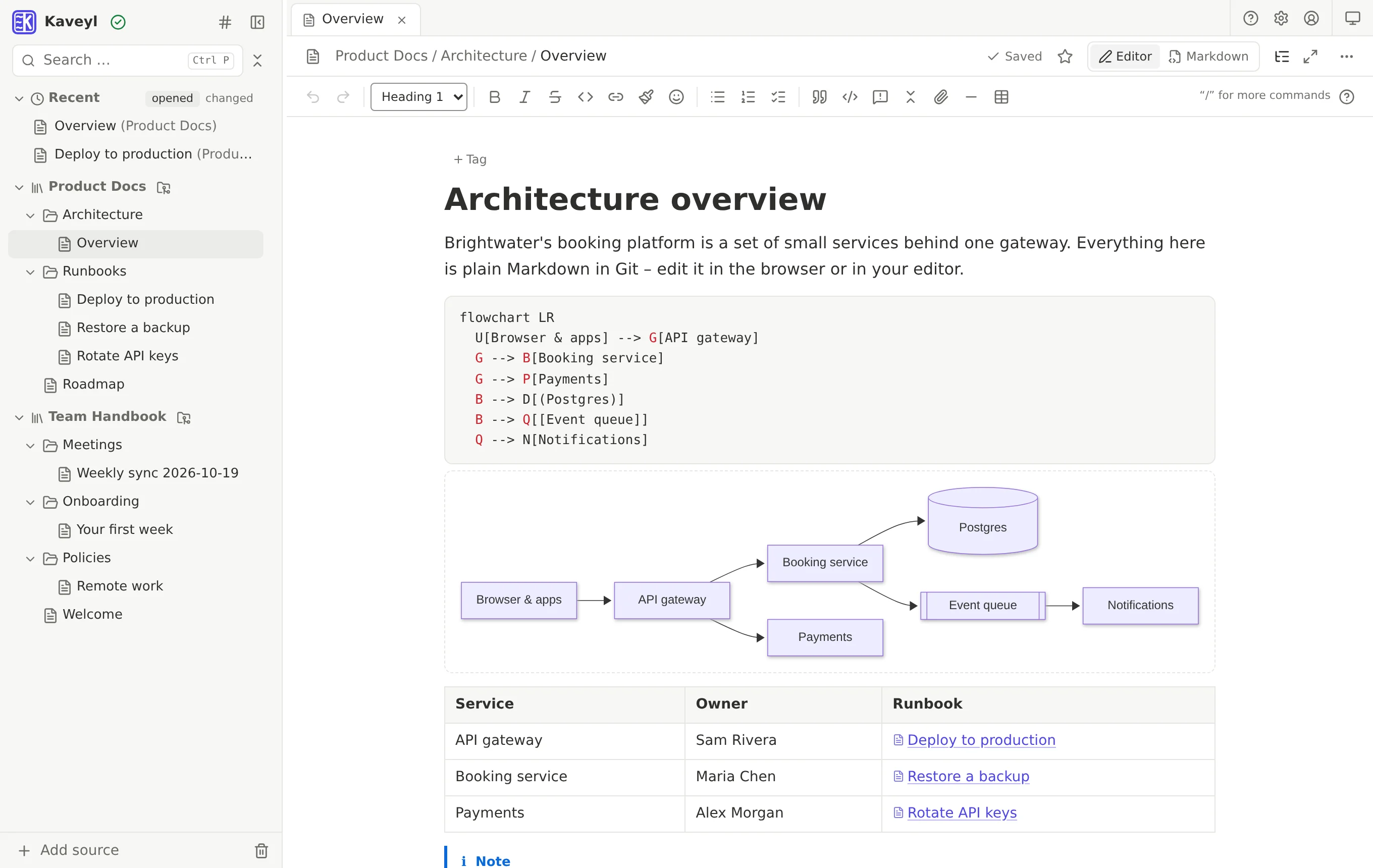Open Roadmap document in tree
The image size is (1373, 868).
136,385
